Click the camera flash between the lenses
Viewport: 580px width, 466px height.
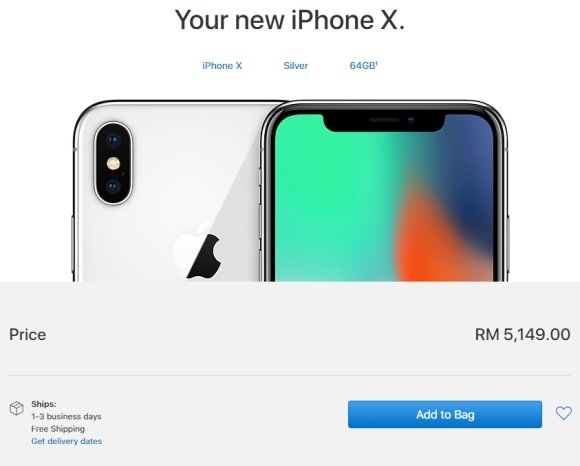click(x=113, y=163)
